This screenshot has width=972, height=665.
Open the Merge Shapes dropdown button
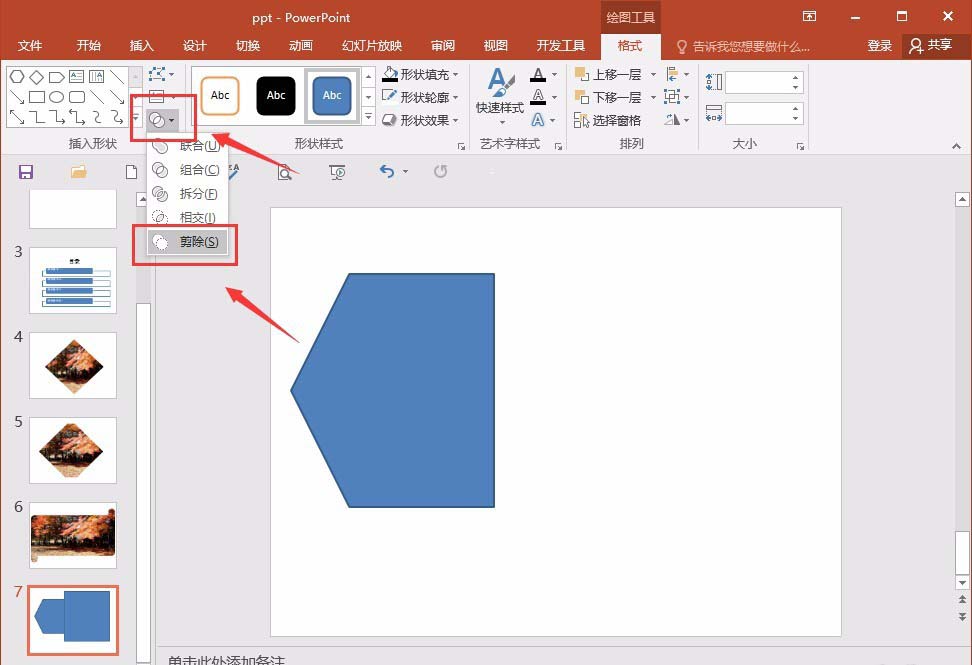161,121
